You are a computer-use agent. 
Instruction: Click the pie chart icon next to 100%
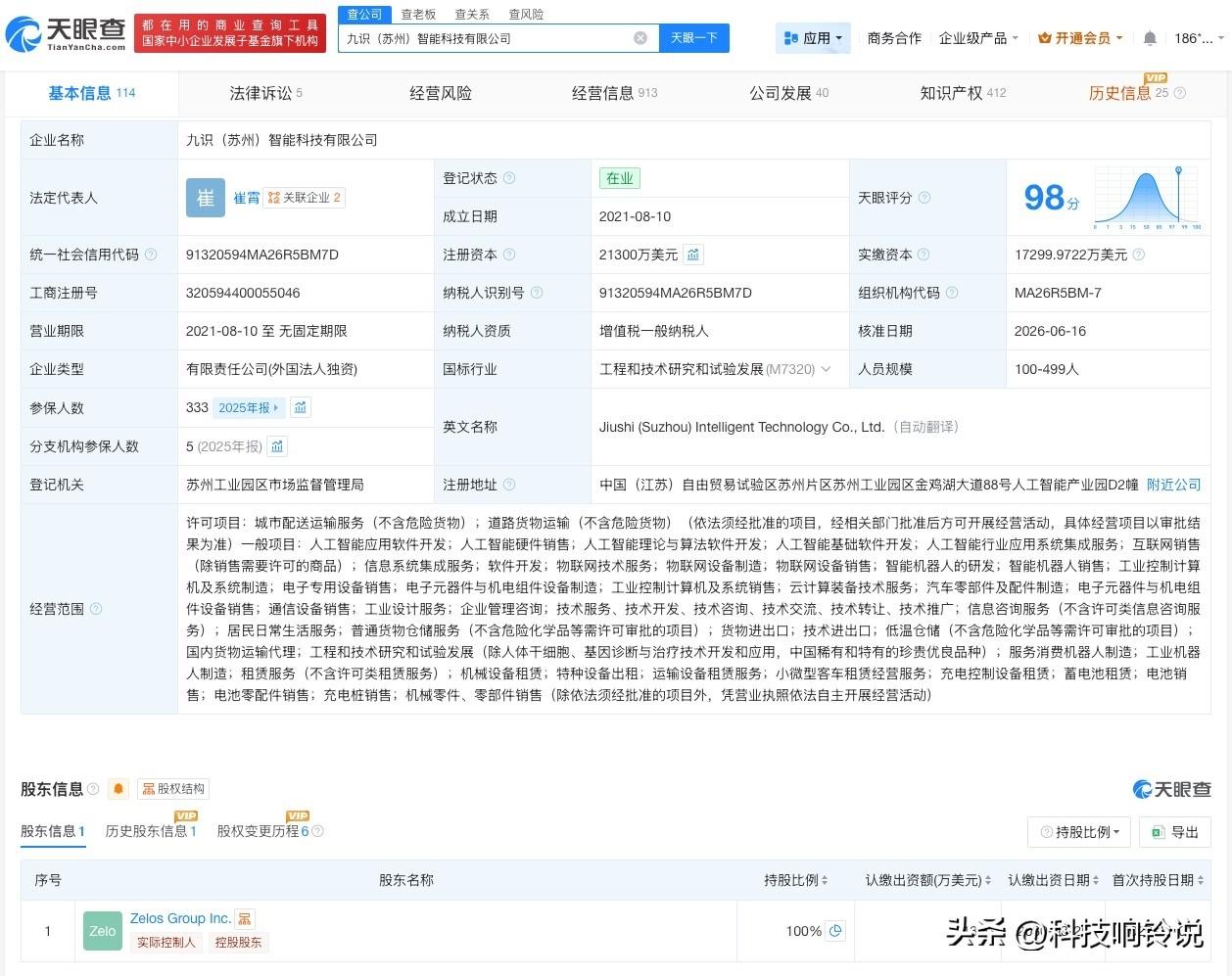[835, 931]
